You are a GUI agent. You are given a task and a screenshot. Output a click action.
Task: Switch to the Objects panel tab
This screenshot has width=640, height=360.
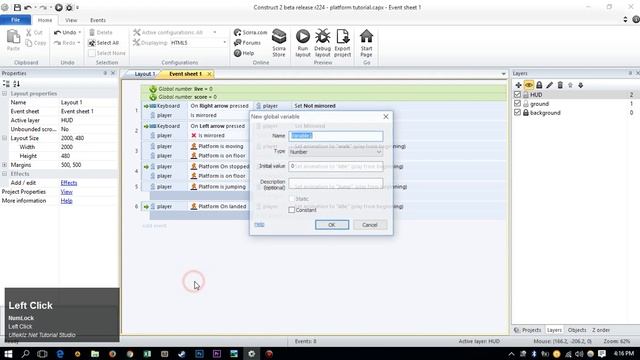pos(577,330)
